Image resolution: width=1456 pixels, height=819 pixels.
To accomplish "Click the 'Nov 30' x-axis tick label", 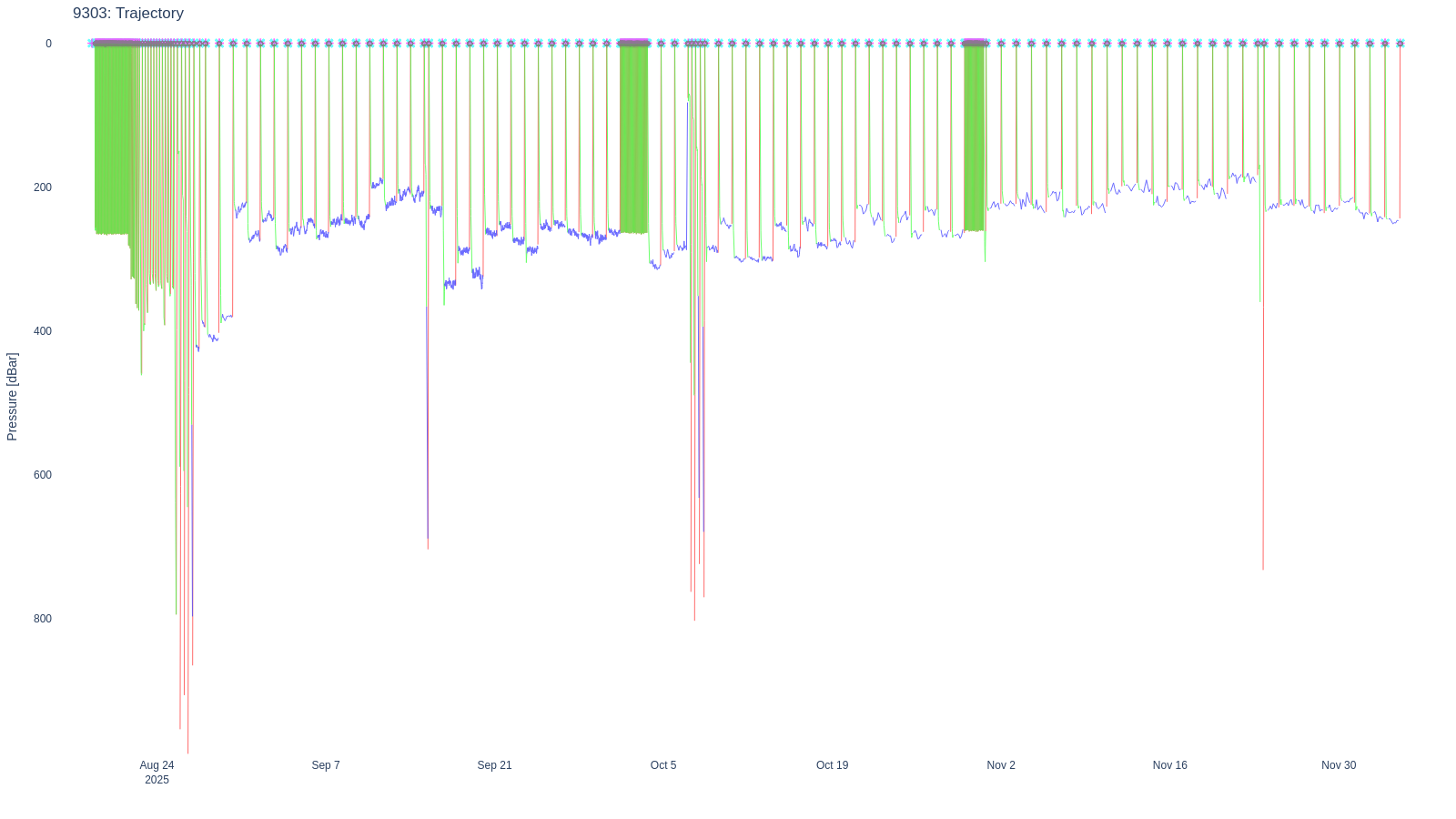I will pyautogui.click(x=1339, y=765).
